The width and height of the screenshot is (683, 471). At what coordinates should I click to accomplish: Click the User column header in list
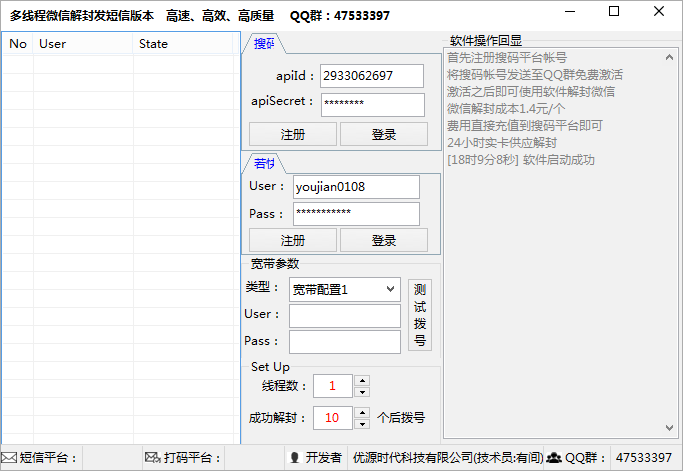83,44
